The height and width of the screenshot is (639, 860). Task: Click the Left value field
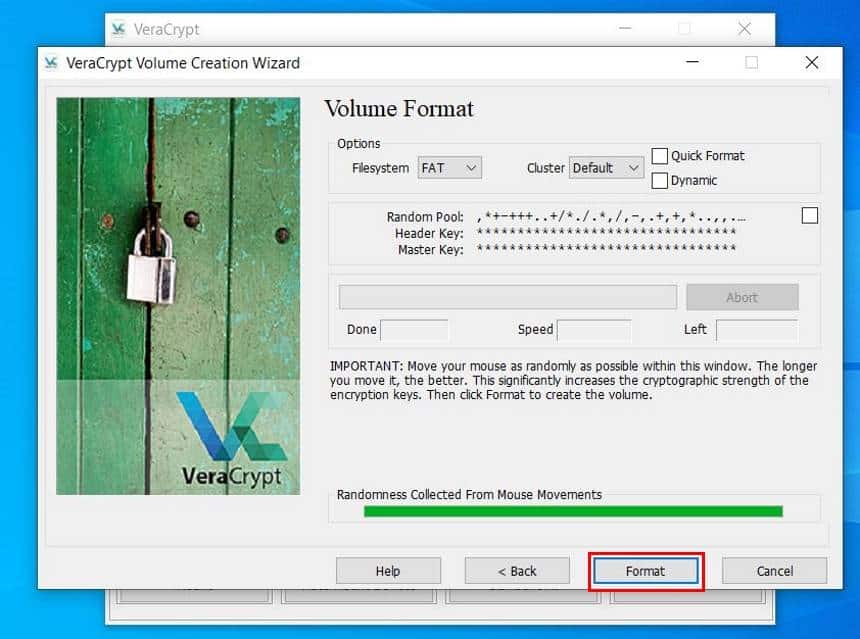(757, 330)
